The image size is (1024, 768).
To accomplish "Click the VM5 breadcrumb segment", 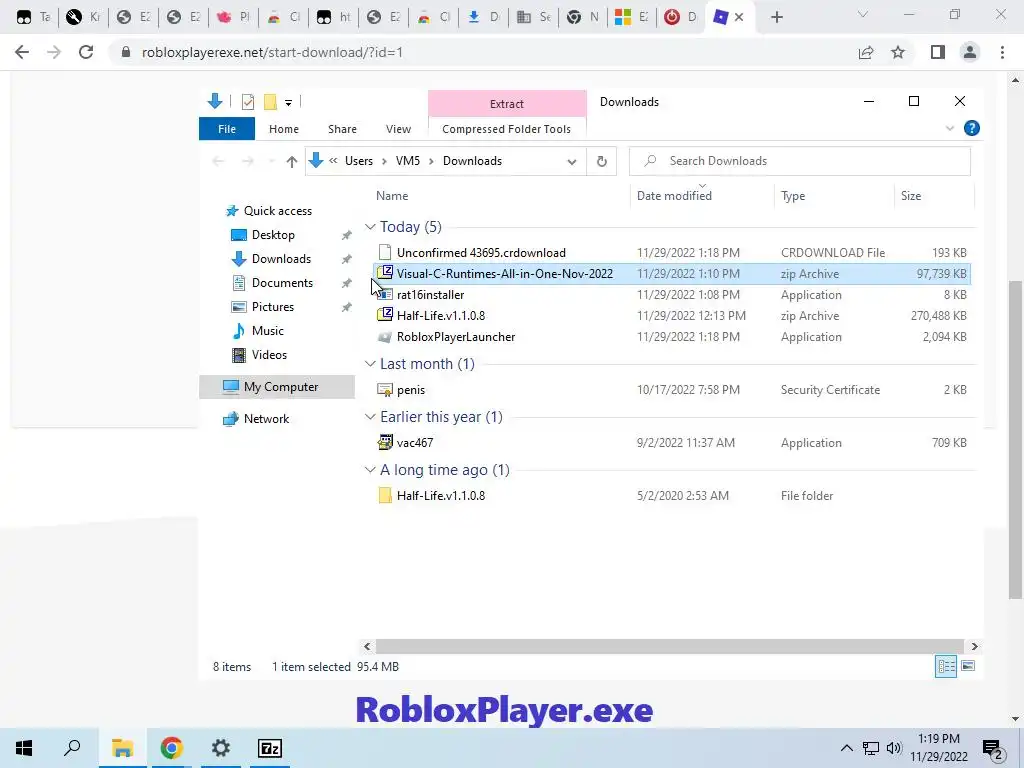I will [408, 161].
